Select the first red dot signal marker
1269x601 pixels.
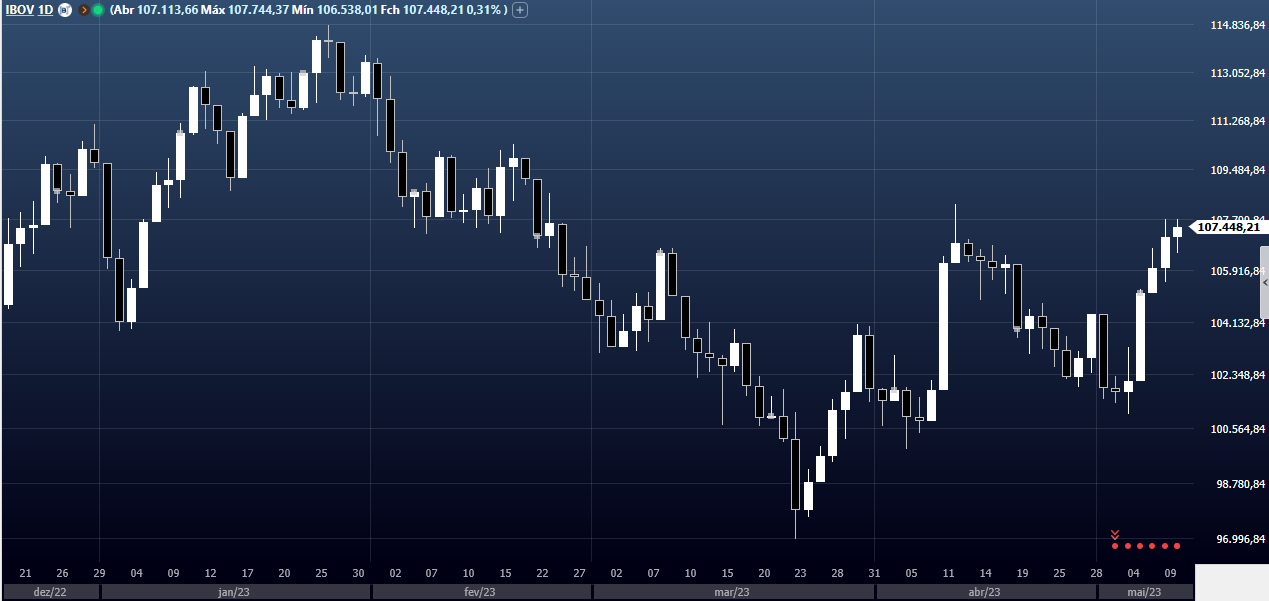[x=1115, y=546]
